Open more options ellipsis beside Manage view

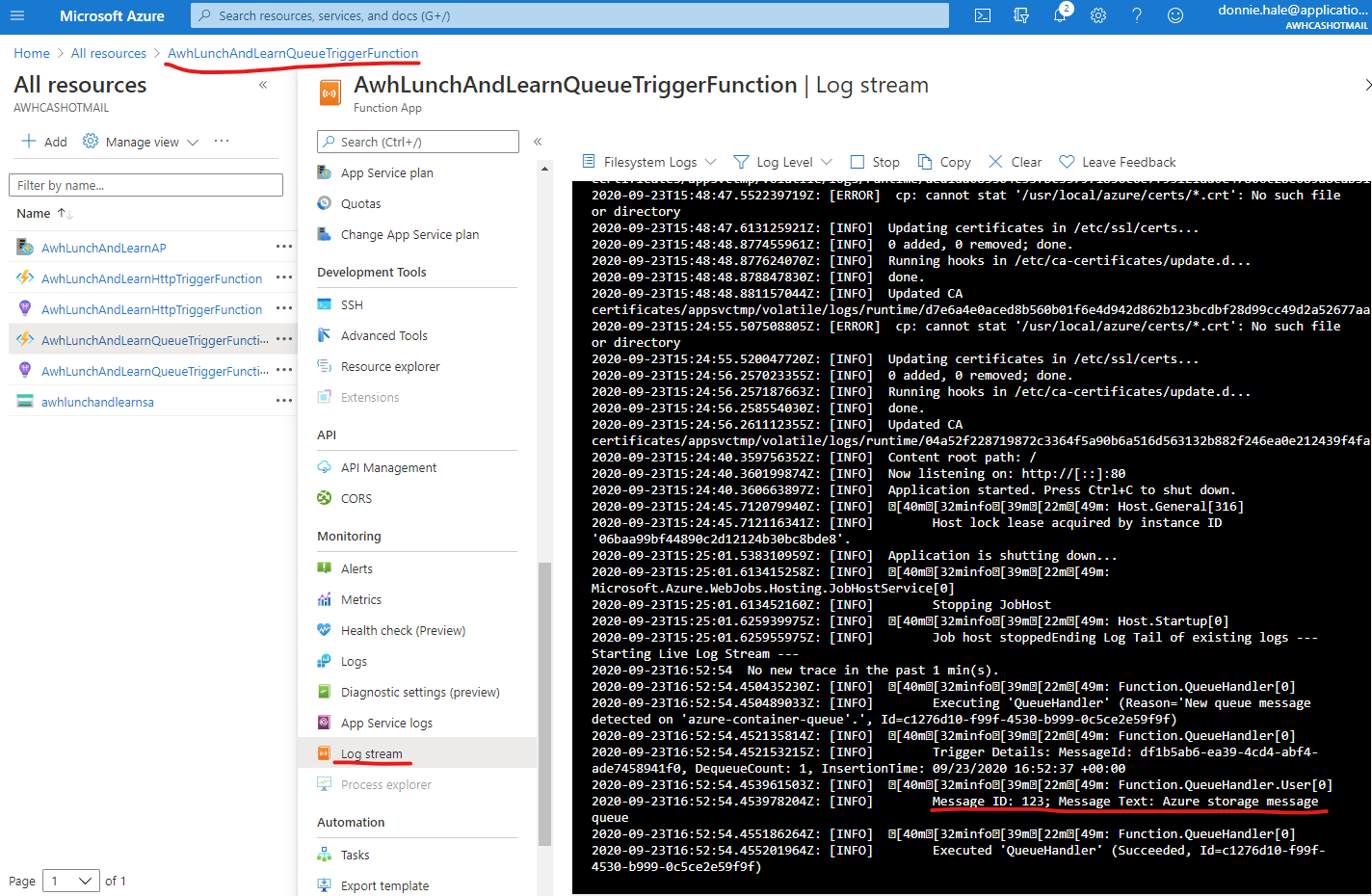coord(222,142)
